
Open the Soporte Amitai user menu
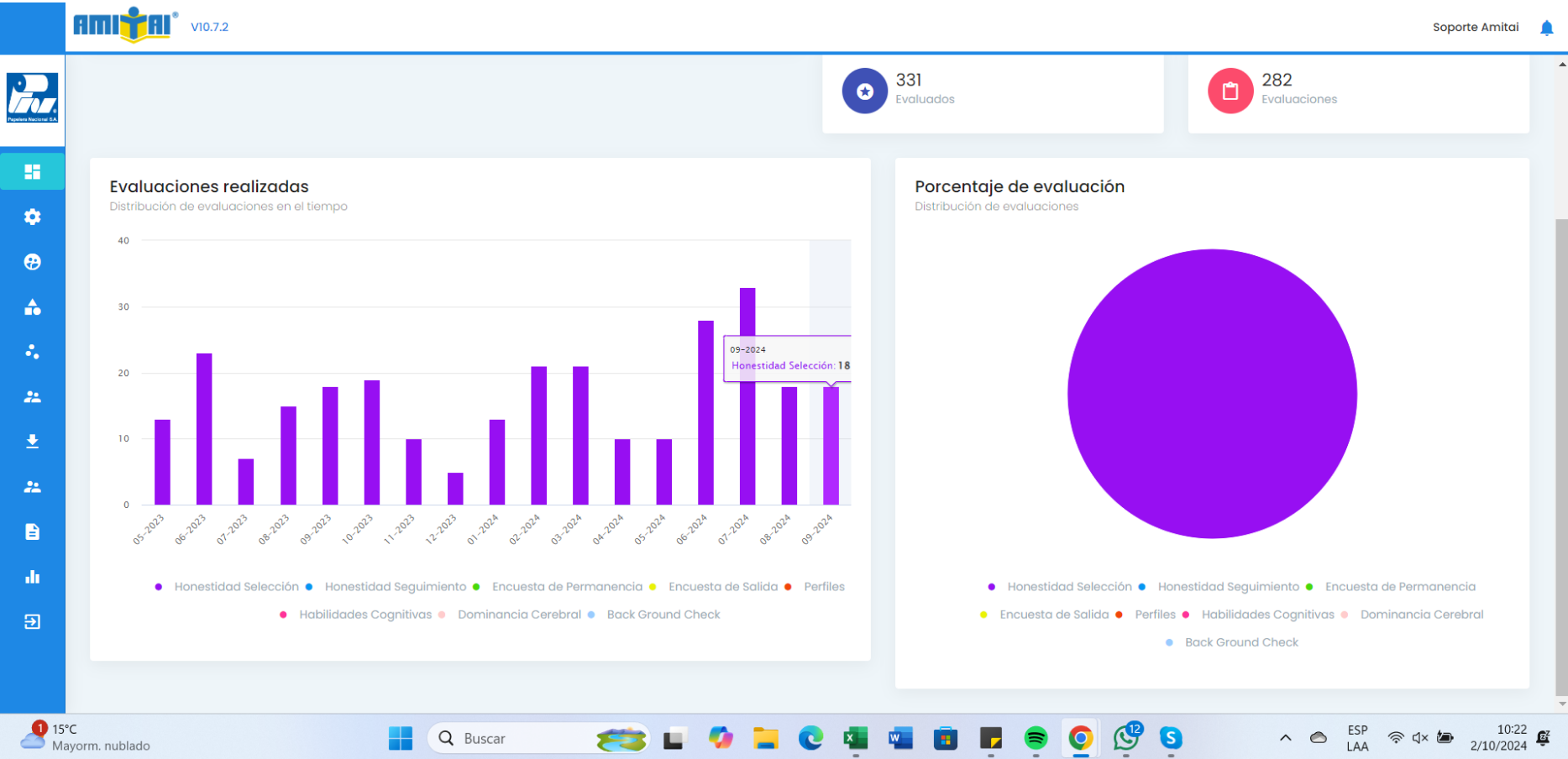(x=1475, y=28)
